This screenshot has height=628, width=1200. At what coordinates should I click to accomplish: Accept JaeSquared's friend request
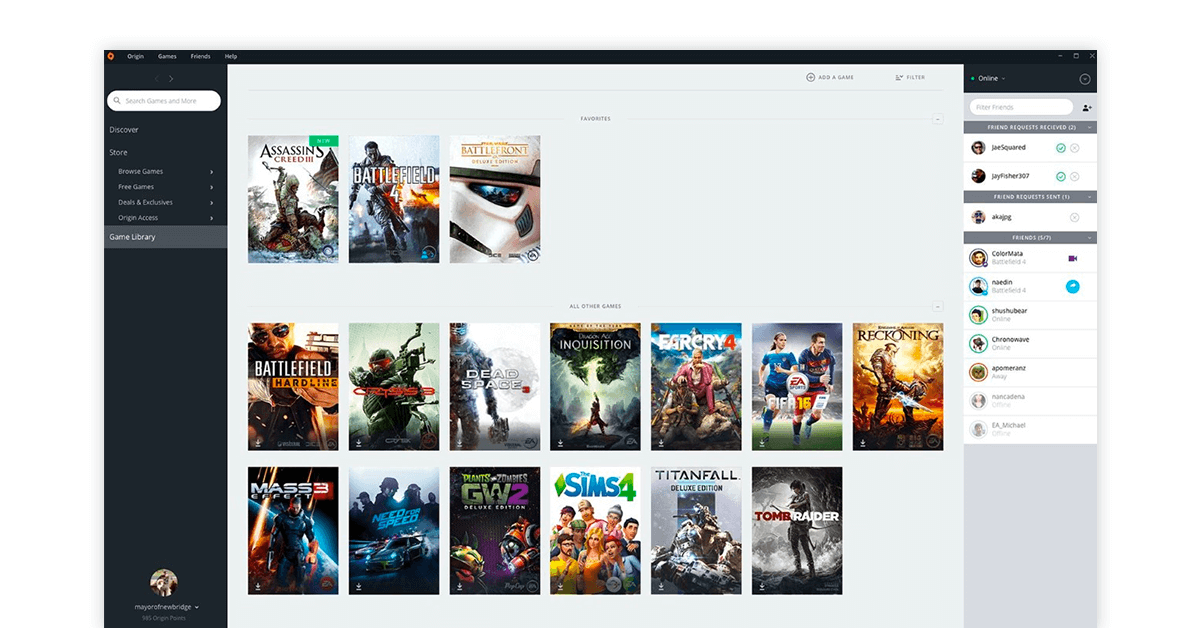[1061, 148]
